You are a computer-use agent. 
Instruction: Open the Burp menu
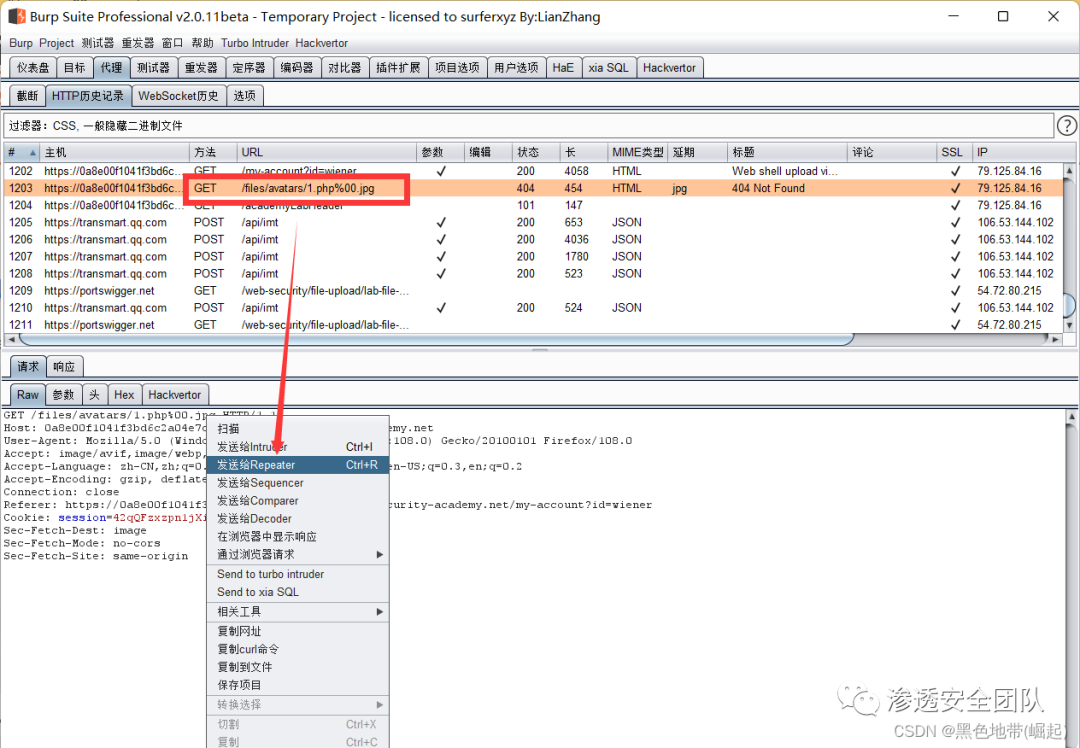point(21,43)
